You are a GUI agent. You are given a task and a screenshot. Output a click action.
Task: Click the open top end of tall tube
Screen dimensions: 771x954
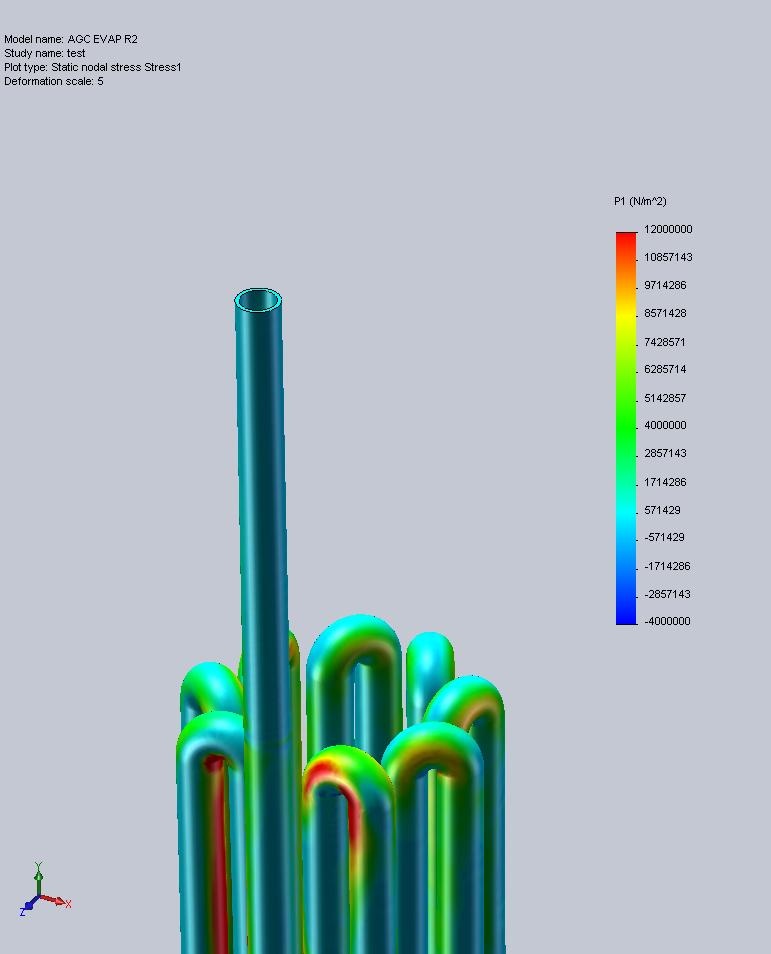[258, 301]
